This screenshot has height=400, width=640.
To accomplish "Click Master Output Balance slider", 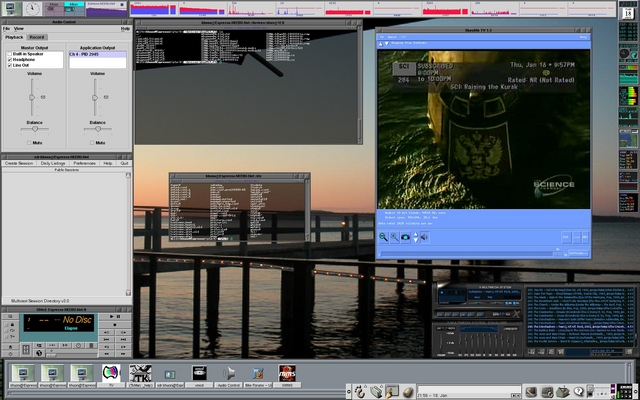I will click(35, 129).
